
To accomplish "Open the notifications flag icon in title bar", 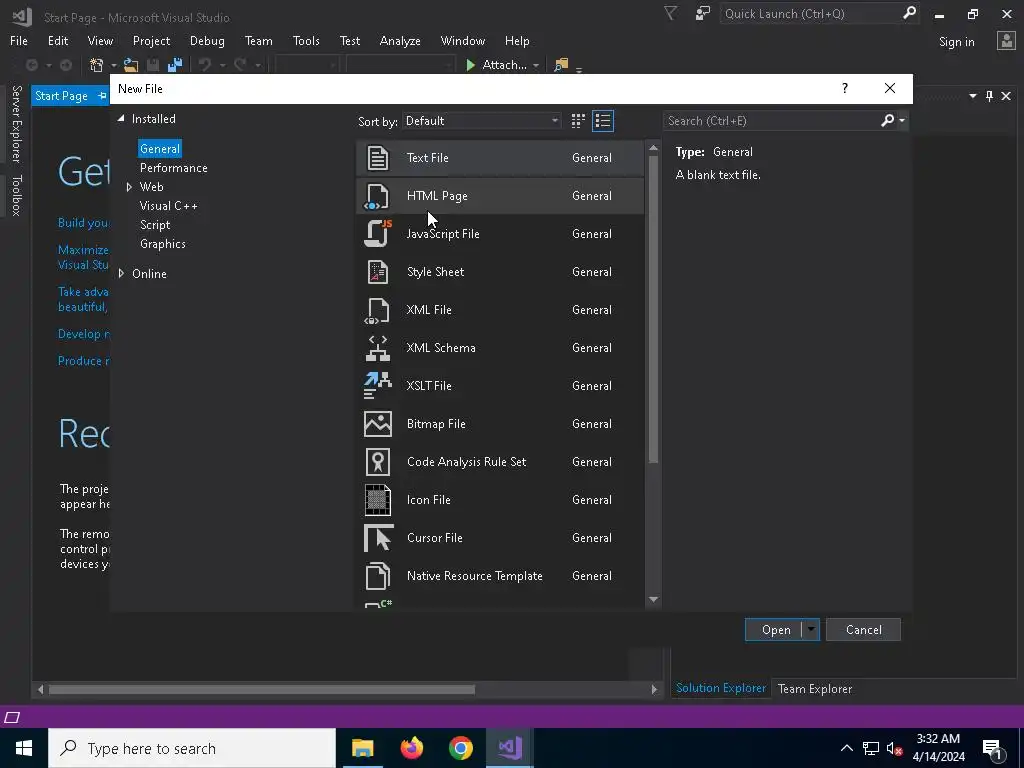I will 670,13.
